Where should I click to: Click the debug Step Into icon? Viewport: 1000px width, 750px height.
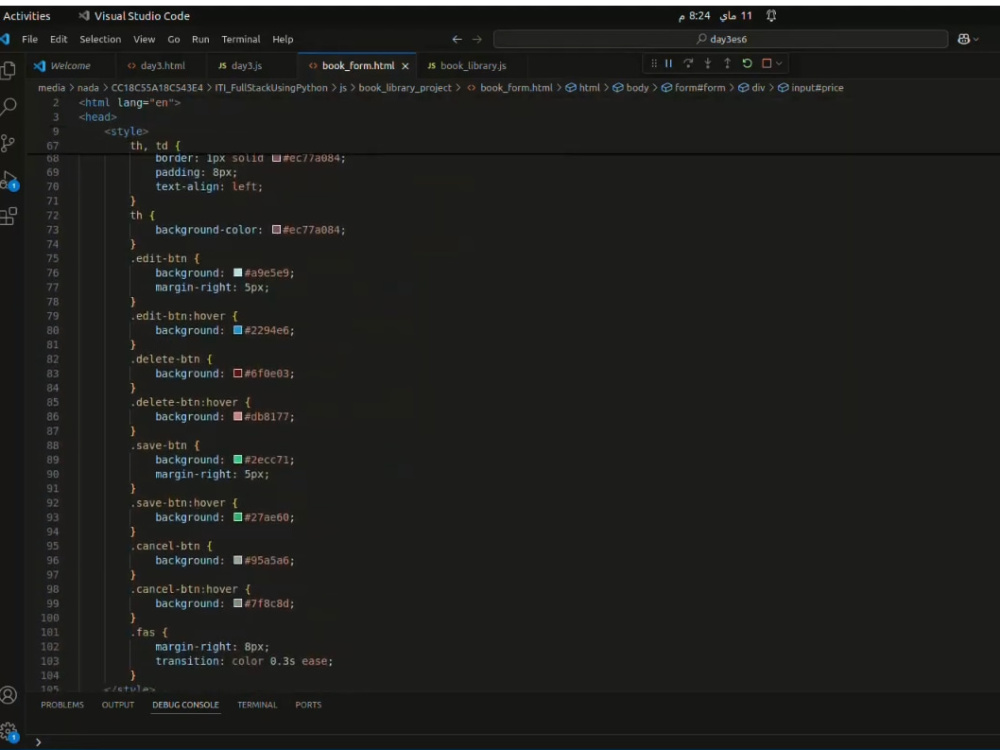pyautogui.click(x=707, y=63)
